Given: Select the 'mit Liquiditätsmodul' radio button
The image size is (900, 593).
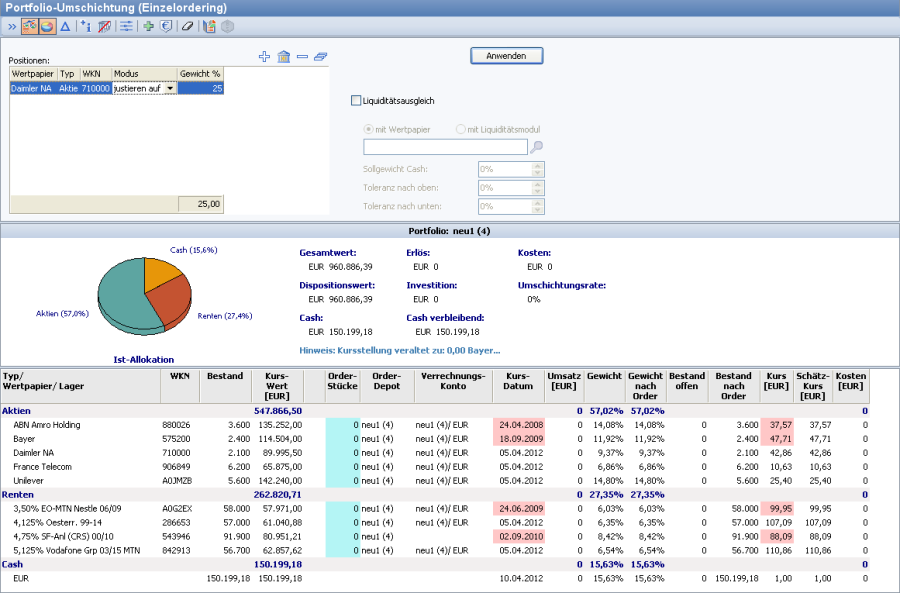Looking at the screenshot, I should [461, 129].
